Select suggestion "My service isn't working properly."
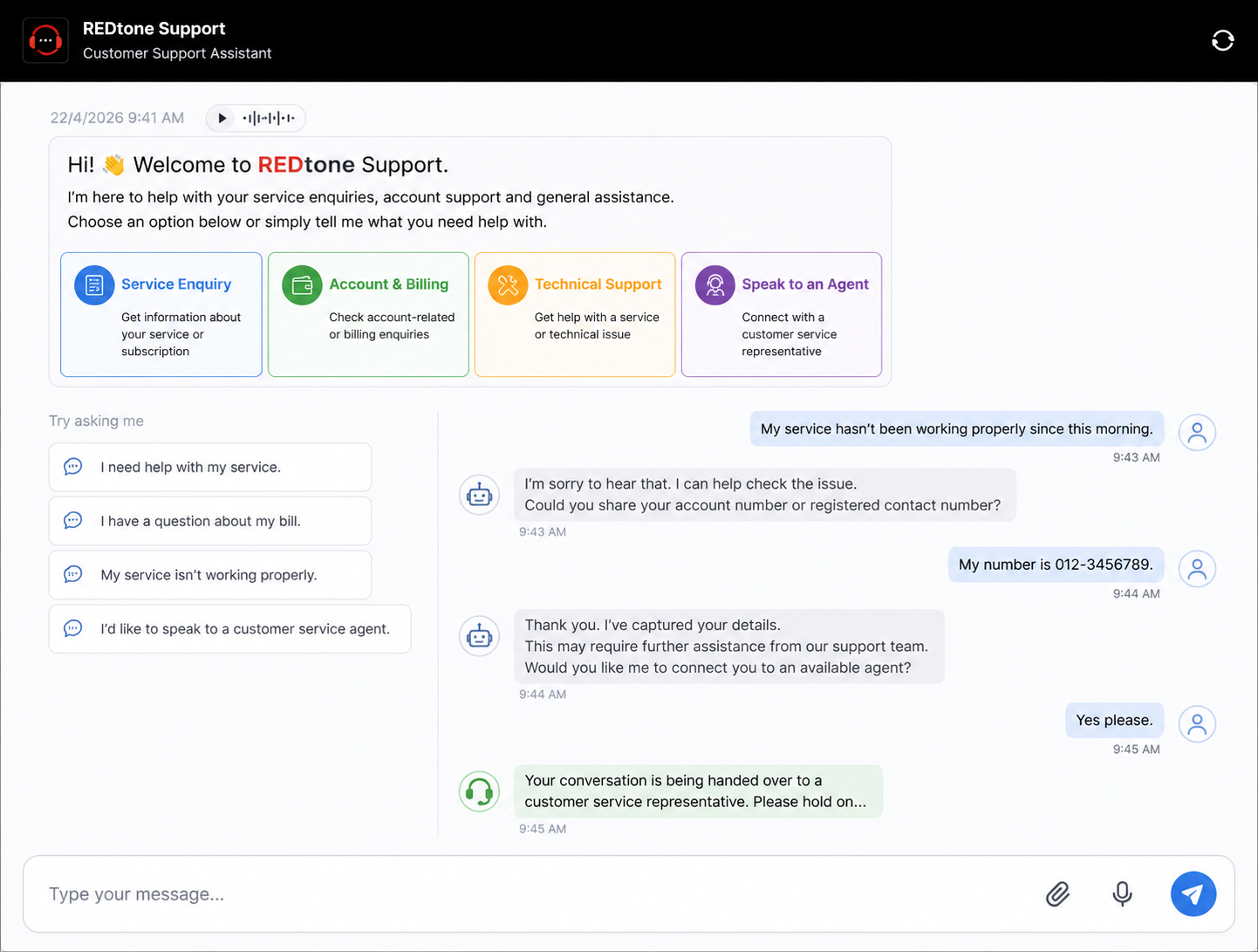1258x952 pixels. pos(210,575)
